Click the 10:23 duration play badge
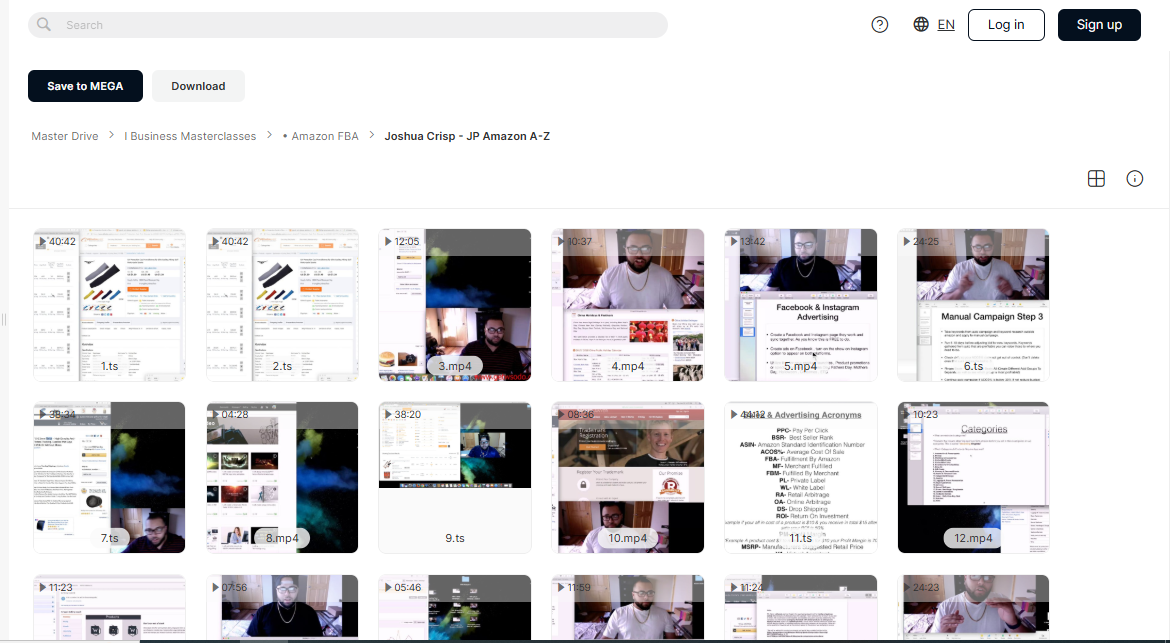This screenshot has width=1170, height=643. (919, 414)
